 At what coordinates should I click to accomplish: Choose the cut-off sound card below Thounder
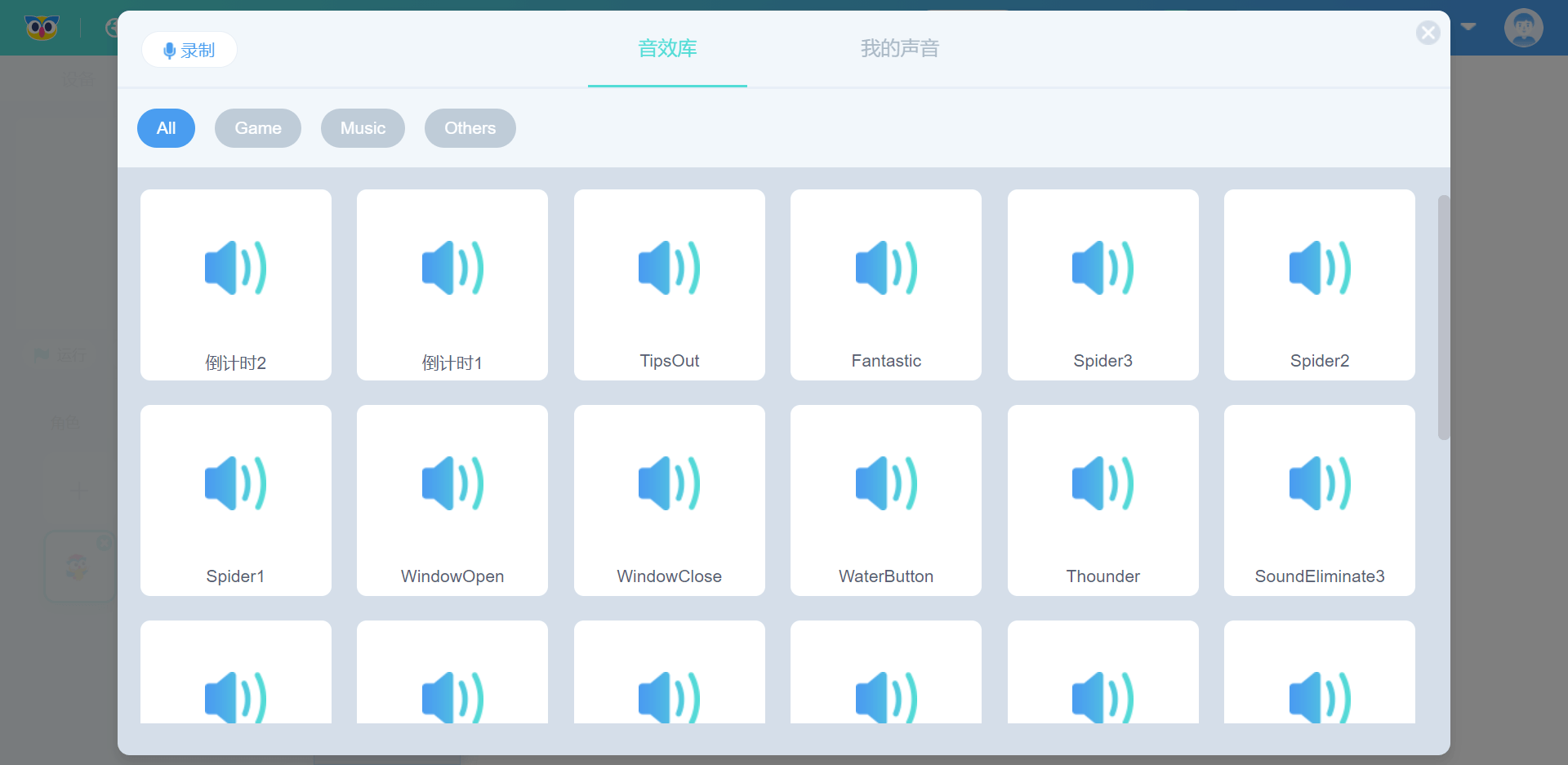tap(1103, 672)
